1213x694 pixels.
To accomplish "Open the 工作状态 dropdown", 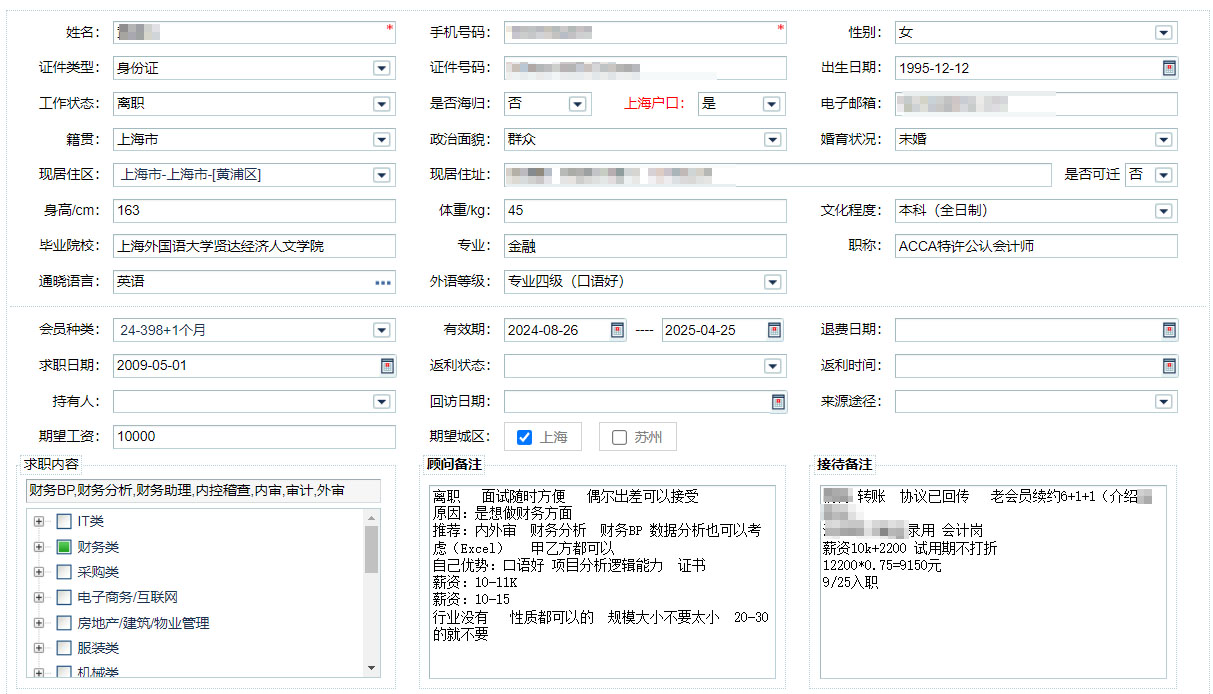I will [381, 104].
